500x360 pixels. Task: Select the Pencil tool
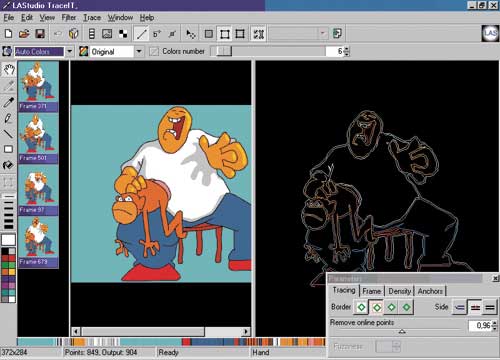click(9, 118)
